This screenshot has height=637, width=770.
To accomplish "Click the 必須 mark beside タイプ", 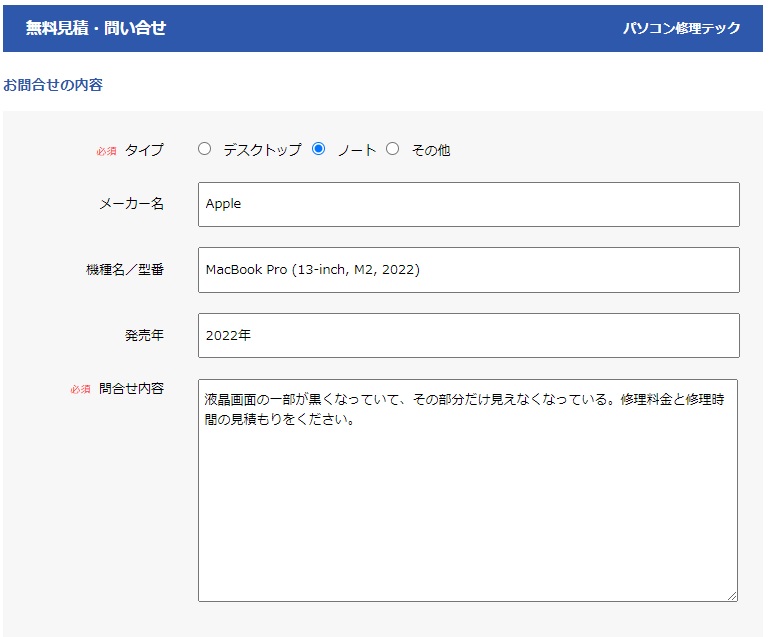I will pos(107,151).
